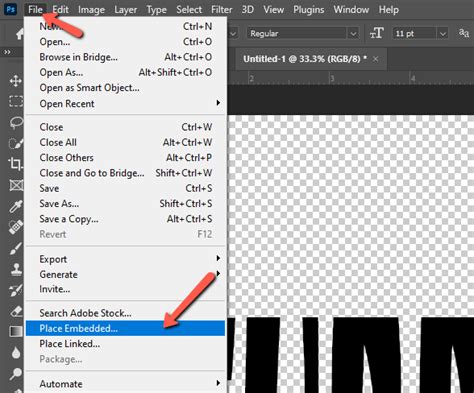Image resolution: width=474 pixels, height=393 pixels.
Task: Select the Blur tool
Action: [16, 353]
